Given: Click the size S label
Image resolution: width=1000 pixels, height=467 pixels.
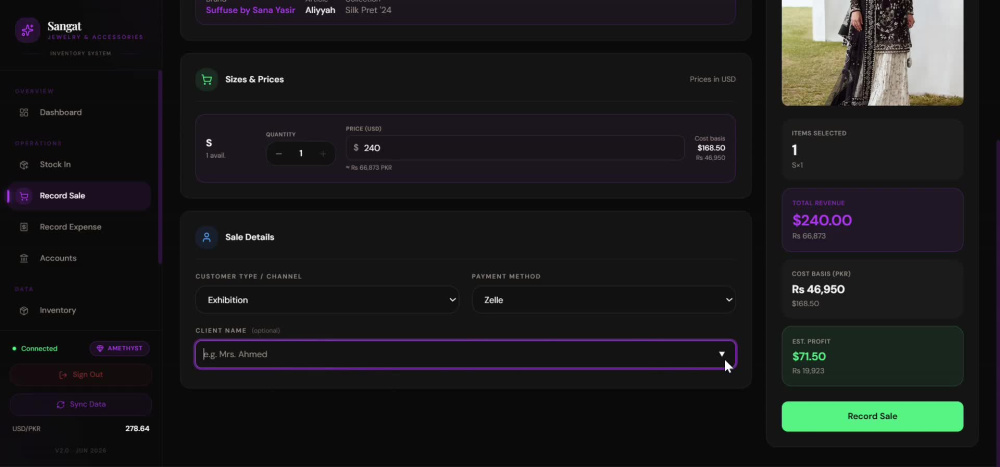Looking at the screenshot, I should (209, 144).
